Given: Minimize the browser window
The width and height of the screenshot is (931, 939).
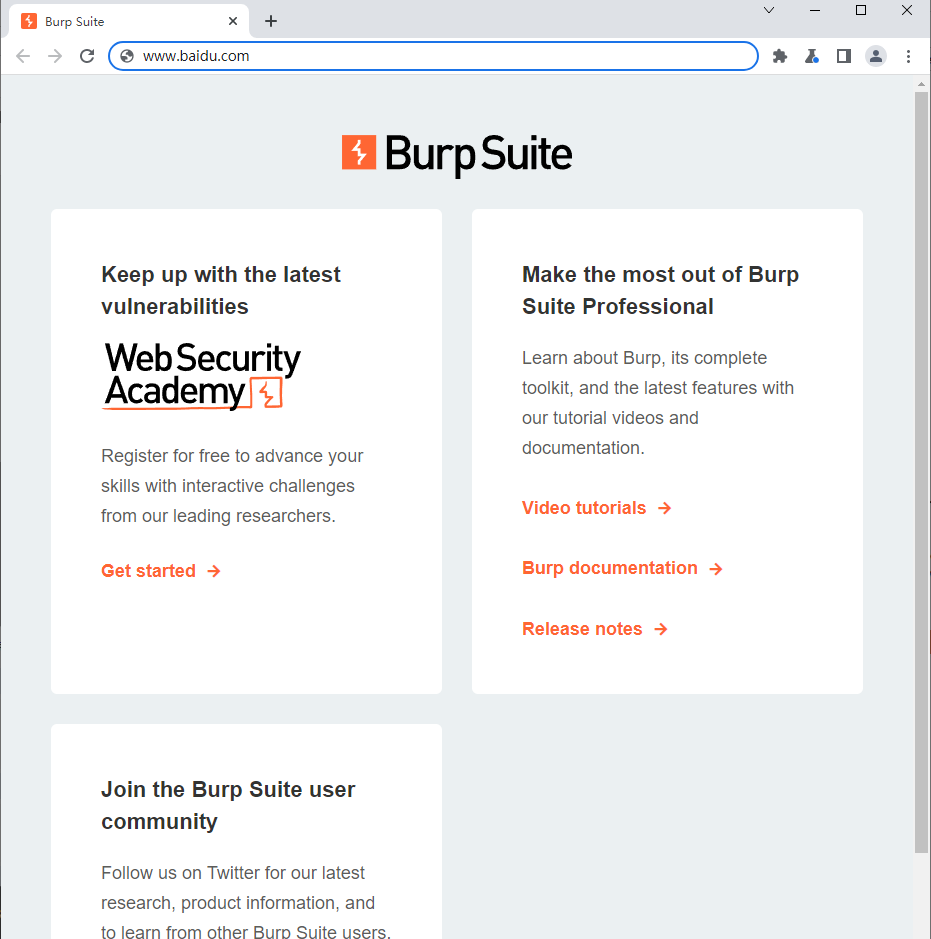Looking at the screenshot, I should pyautogui.click(x=815, y=10).
